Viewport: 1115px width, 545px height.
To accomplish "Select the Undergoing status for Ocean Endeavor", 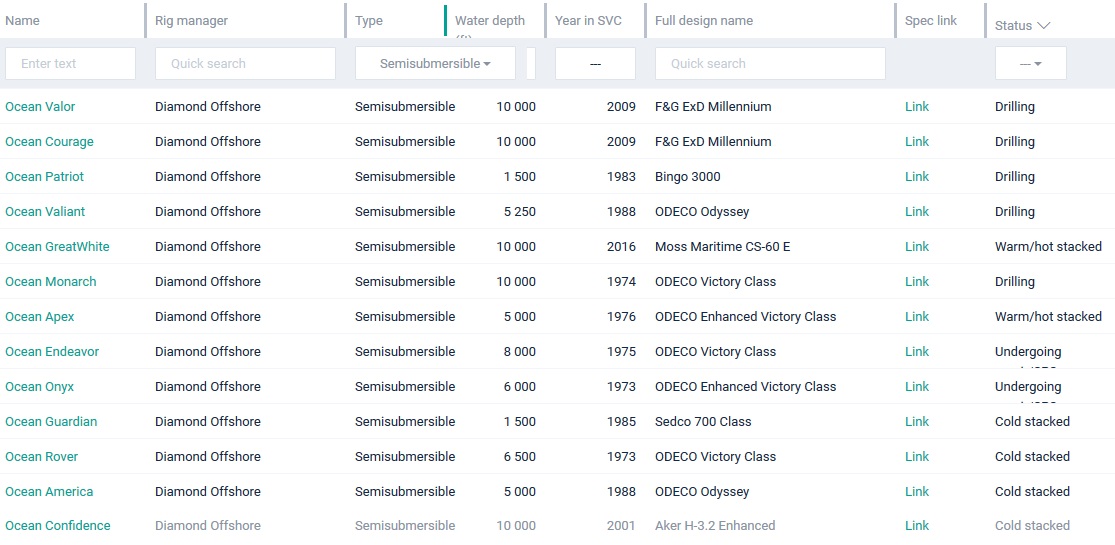I will [1028, 351].
